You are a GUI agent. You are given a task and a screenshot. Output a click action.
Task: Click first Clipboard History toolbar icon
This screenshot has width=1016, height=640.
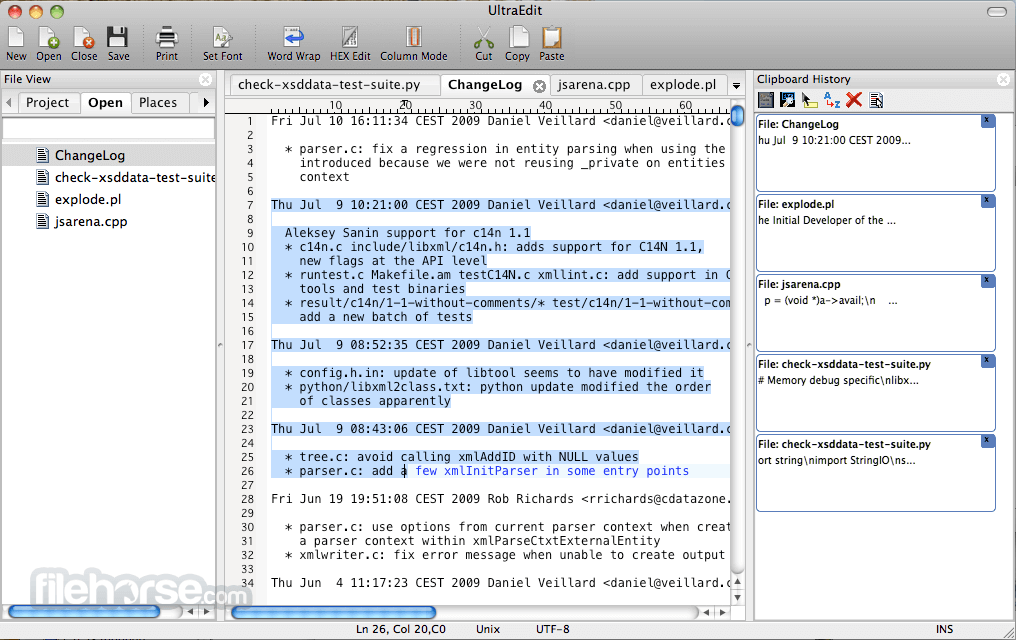pyautogui.click(x=766, y=100)
